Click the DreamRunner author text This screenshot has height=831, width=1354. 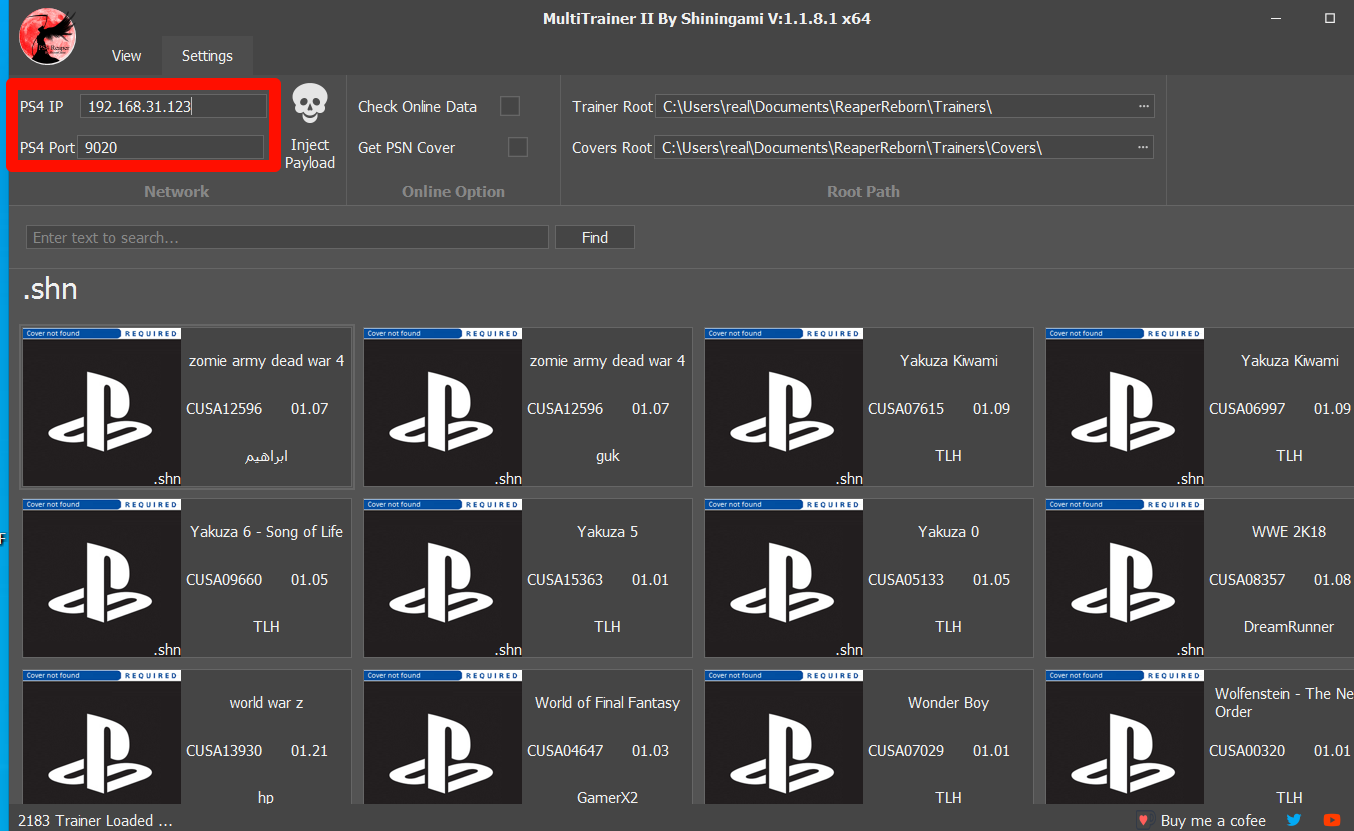[x=1289, y=626]
